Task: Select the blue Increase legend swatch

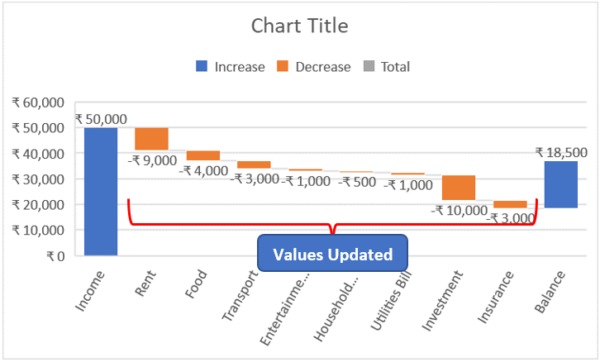Action: coord(202,66)
